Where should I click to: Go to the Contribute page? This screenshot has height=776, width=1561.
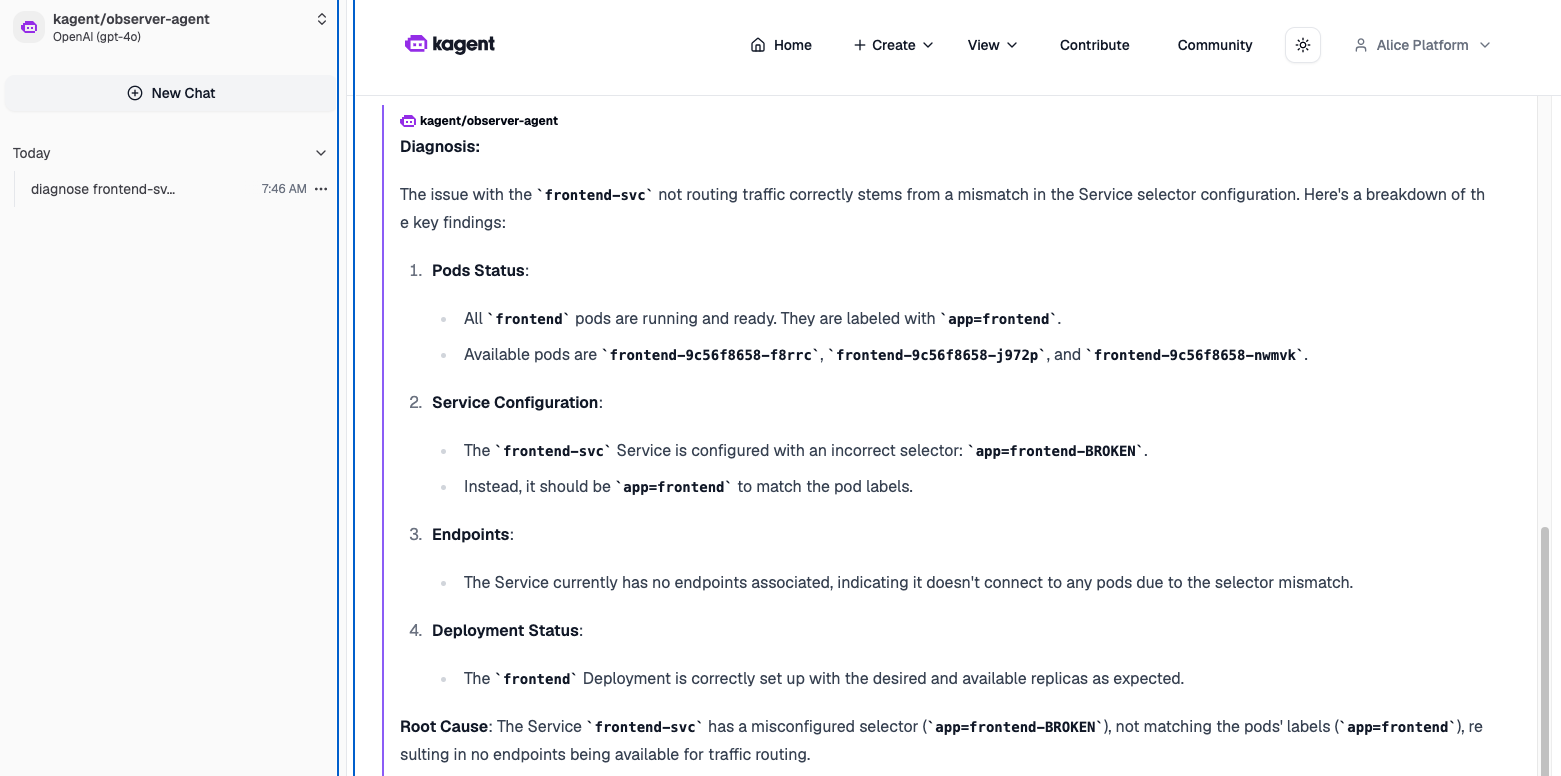[1094, 45]
